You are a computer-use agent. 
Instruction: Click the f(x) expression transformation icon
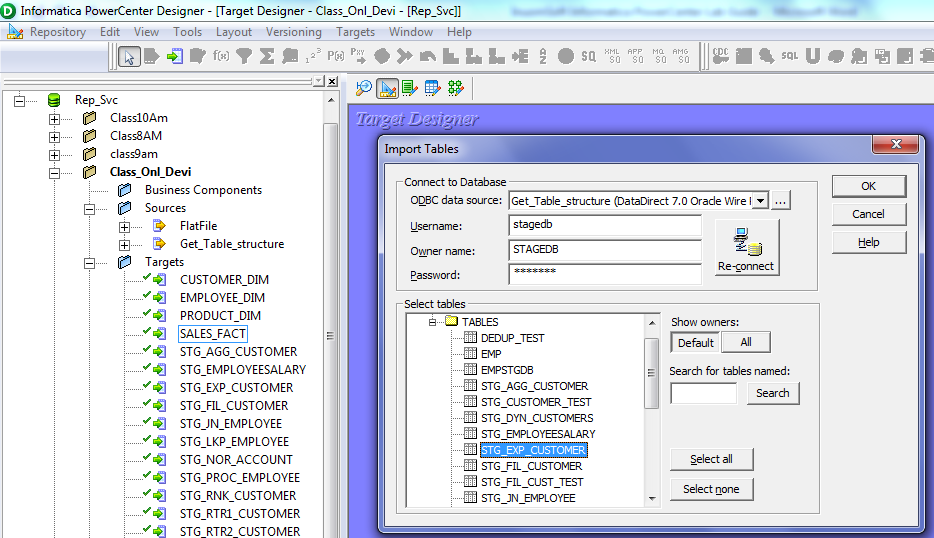click(x=221, y=57)
